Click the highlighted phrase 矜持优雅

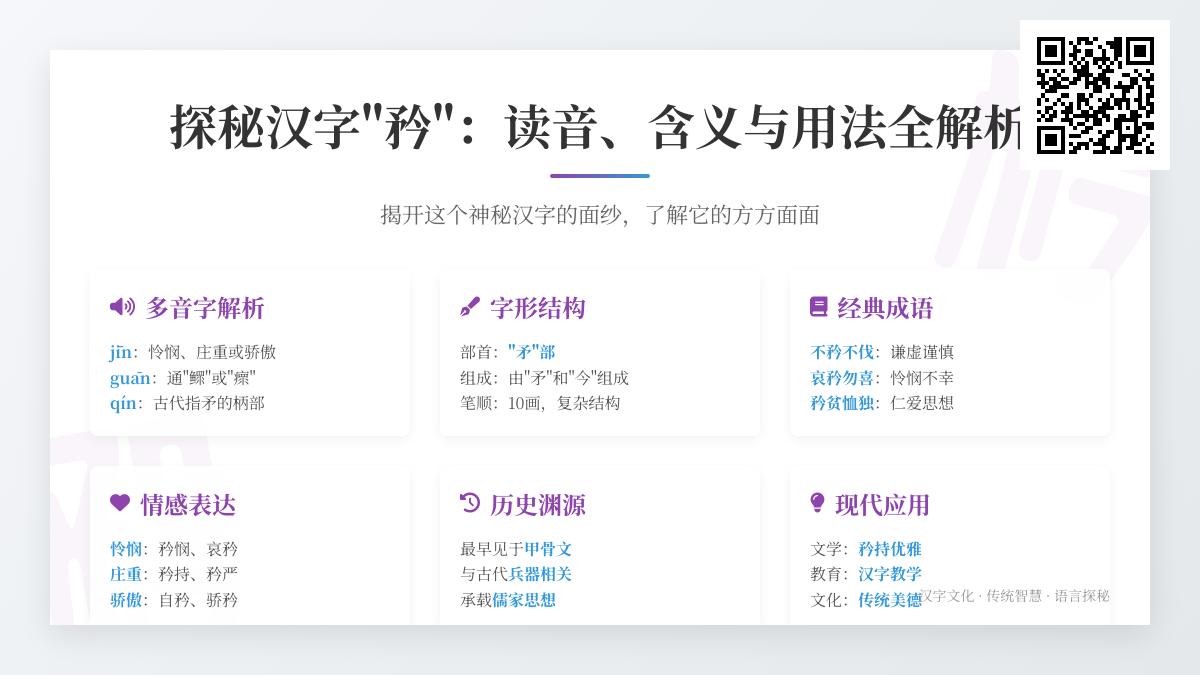click(x=890, y=549)
